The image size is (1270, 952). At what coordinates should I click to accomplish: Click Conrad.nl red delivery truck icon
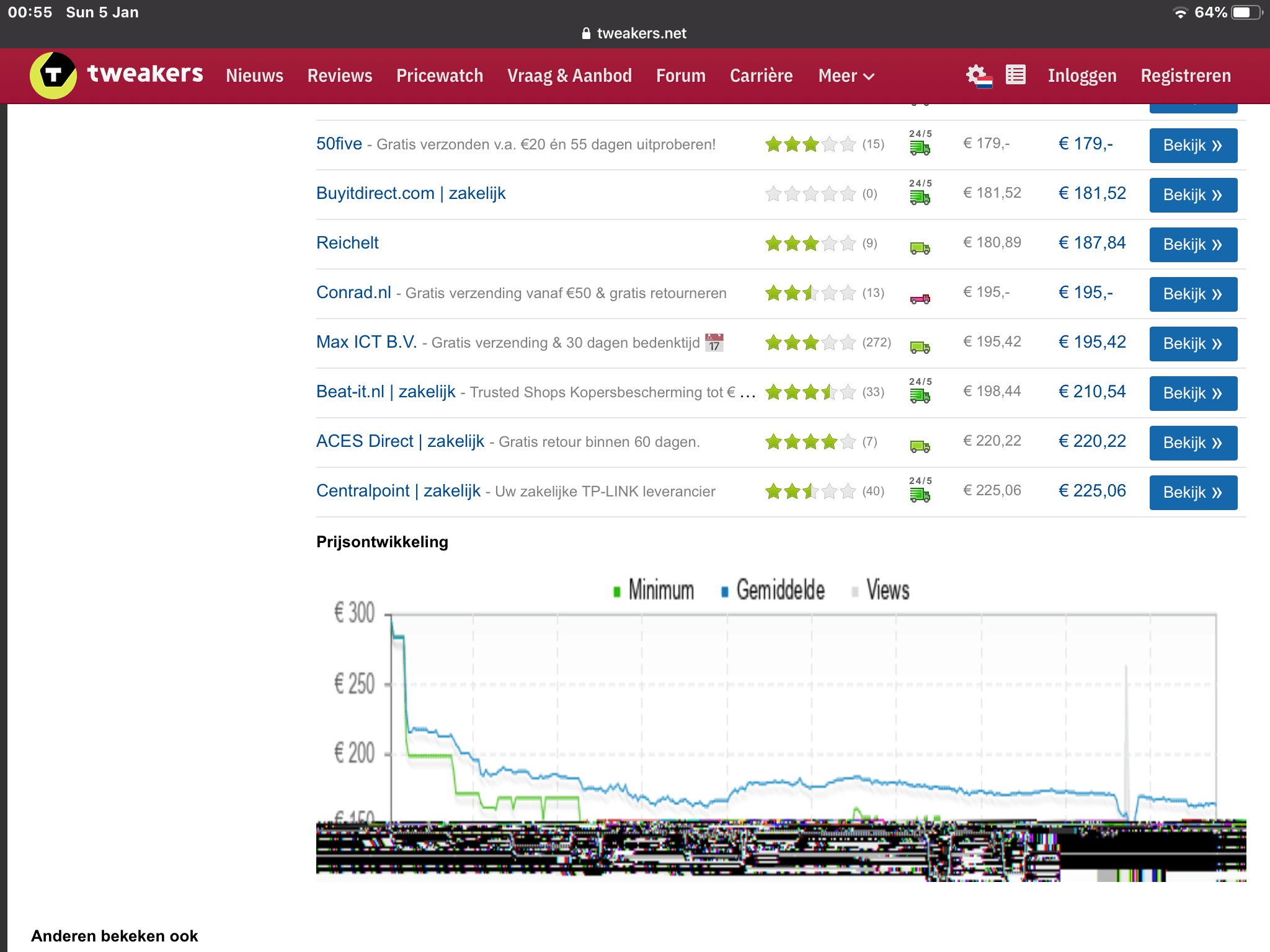pyautogui.click(x=920, y=299)
